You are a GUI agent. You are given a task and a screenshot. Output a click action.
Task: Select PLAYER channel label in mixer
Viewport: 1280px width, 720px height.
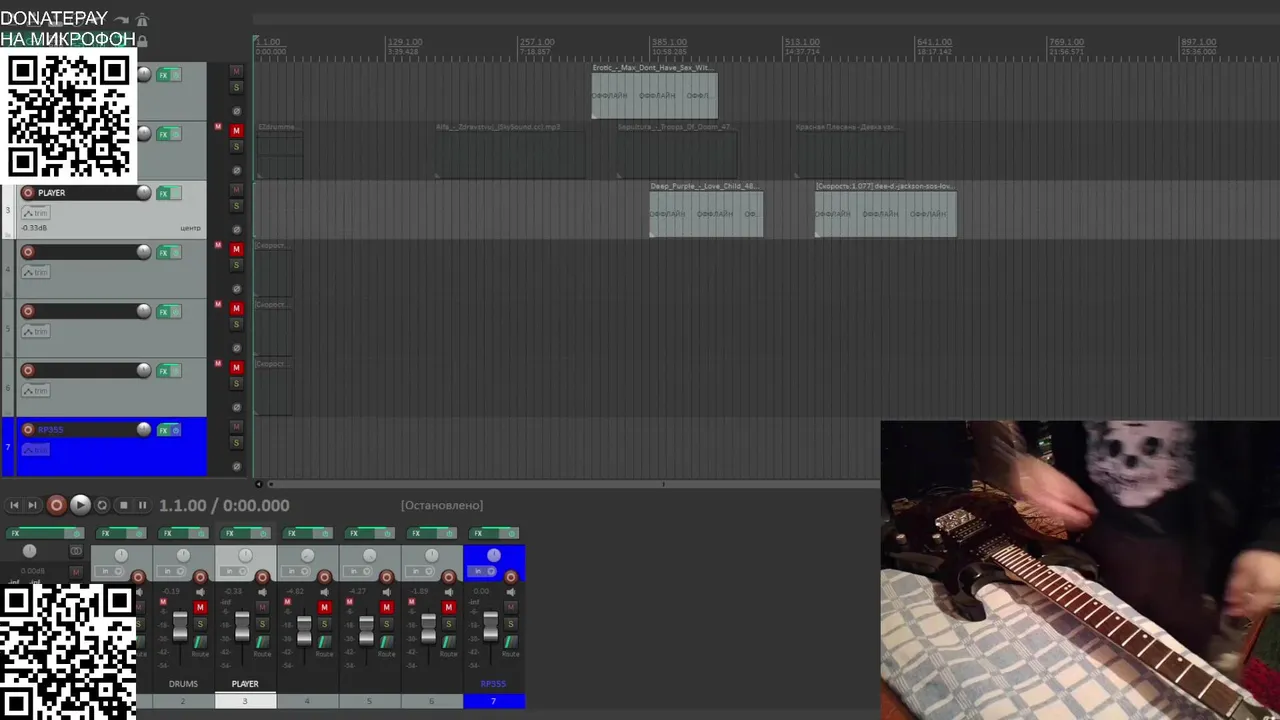point(245,684)
